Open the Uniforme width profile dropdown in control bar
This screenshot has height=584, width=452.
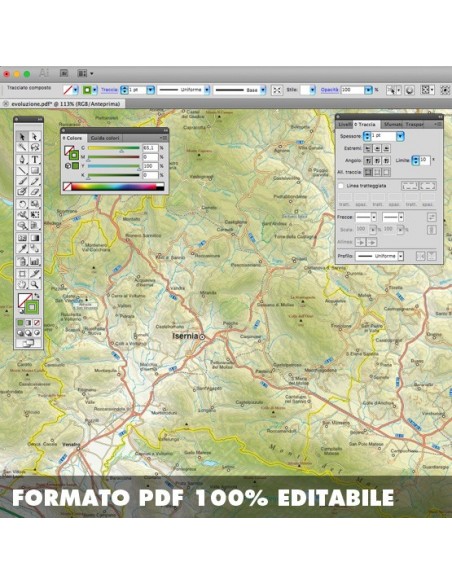point(207,90)
